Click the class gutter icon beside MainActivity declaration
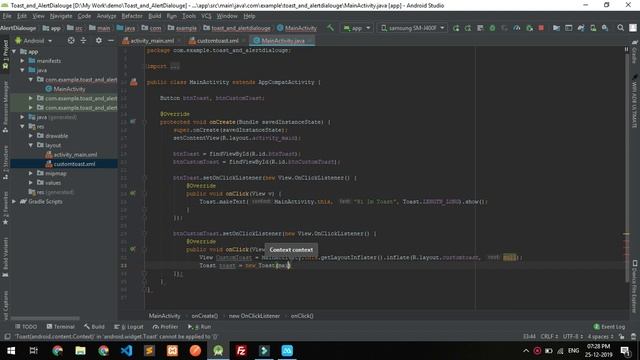Screen dimensions: 640x360 (x=133, y=82)
